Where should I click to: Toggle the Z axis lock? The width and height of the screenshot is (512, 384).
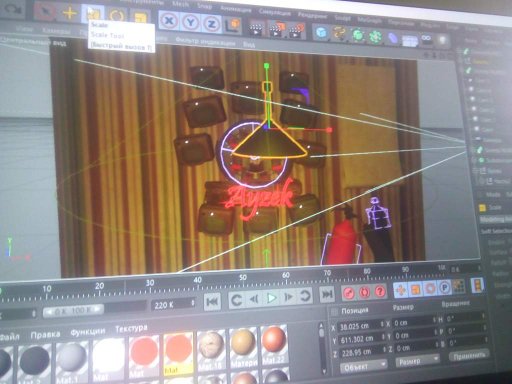211,24
